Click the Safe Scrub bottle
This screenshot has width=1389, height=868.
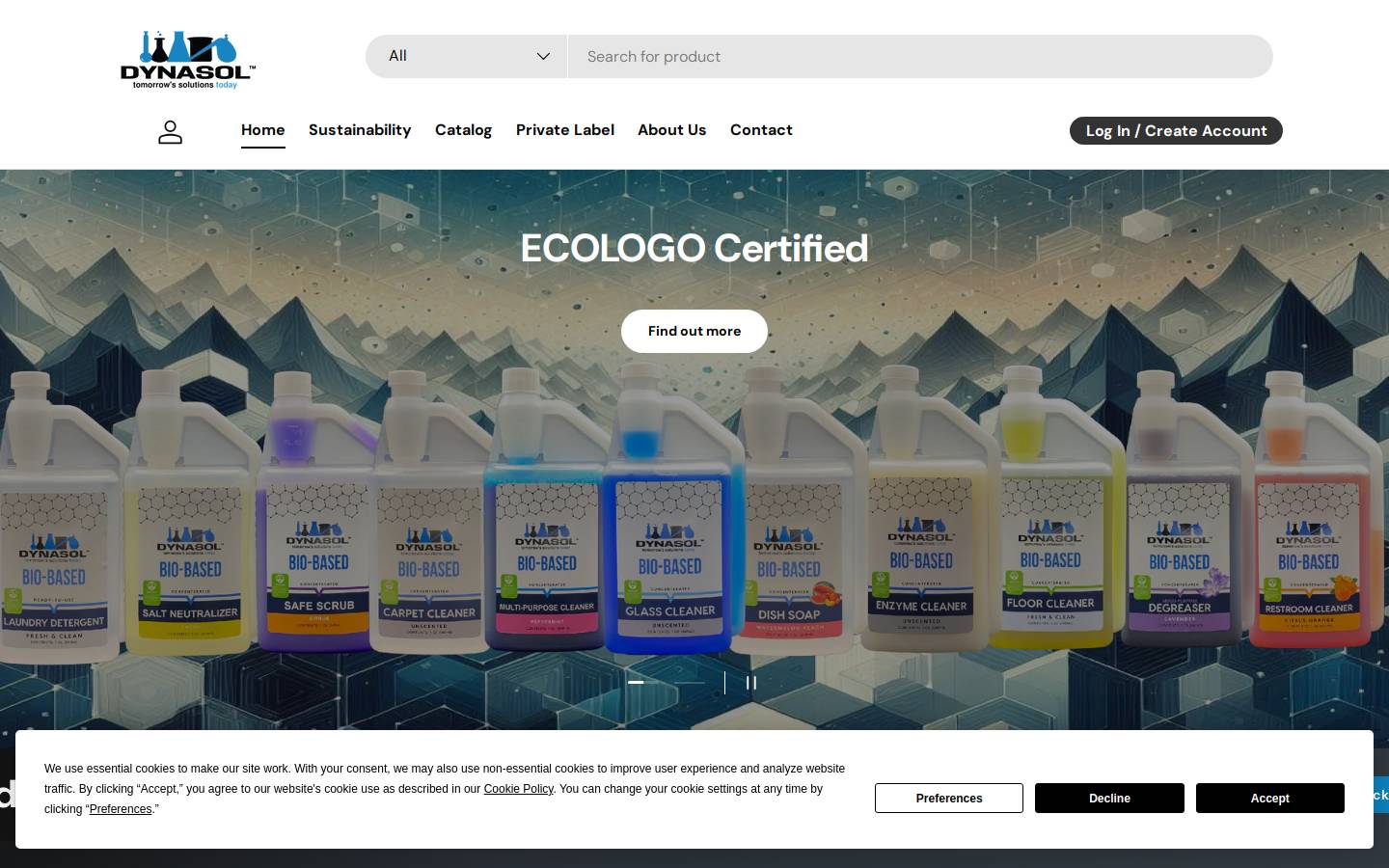pos(316,511)
